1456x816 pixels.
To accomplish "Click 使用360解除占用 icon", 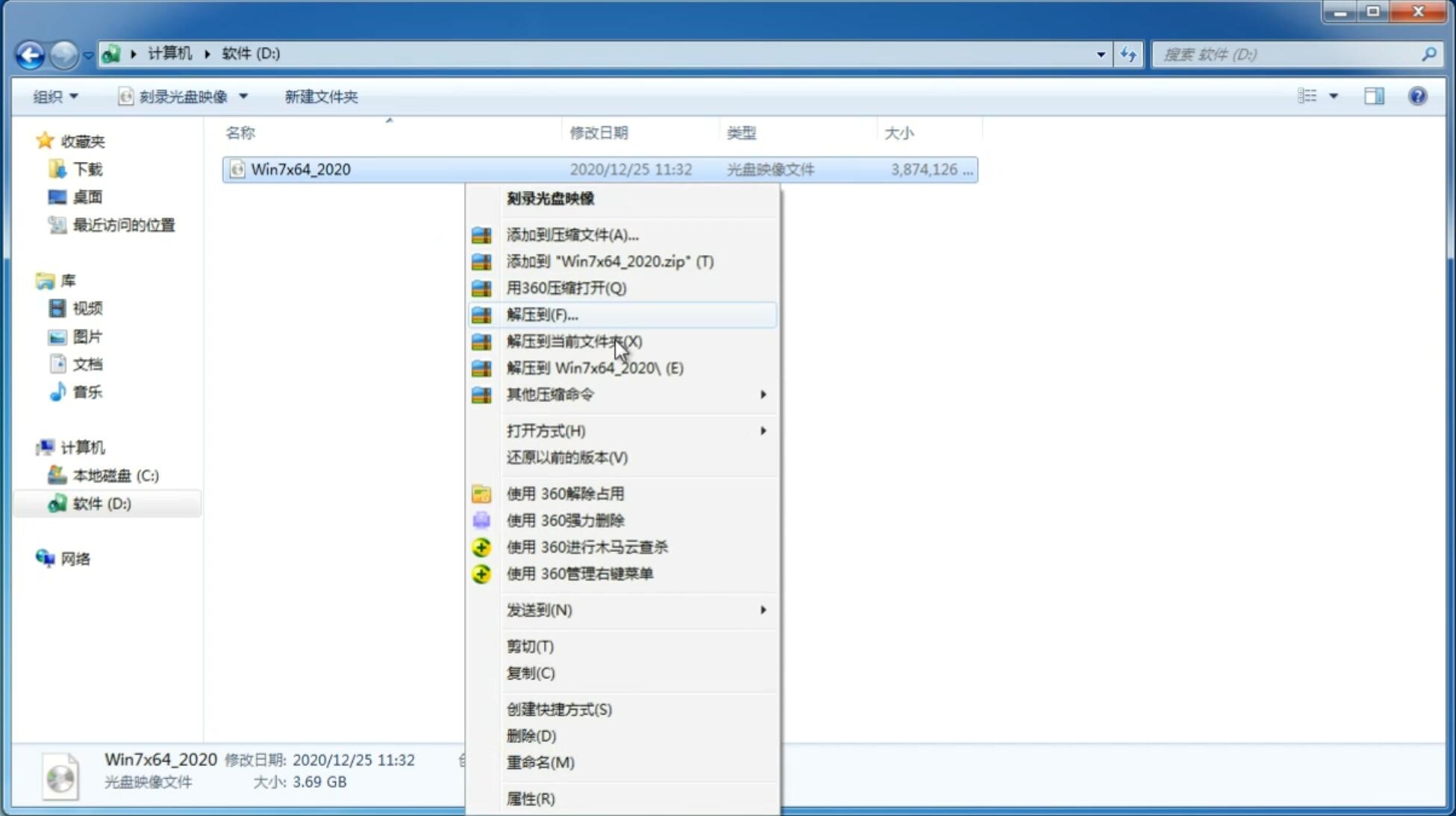I will pyautogui.click(x=481, y=493).
